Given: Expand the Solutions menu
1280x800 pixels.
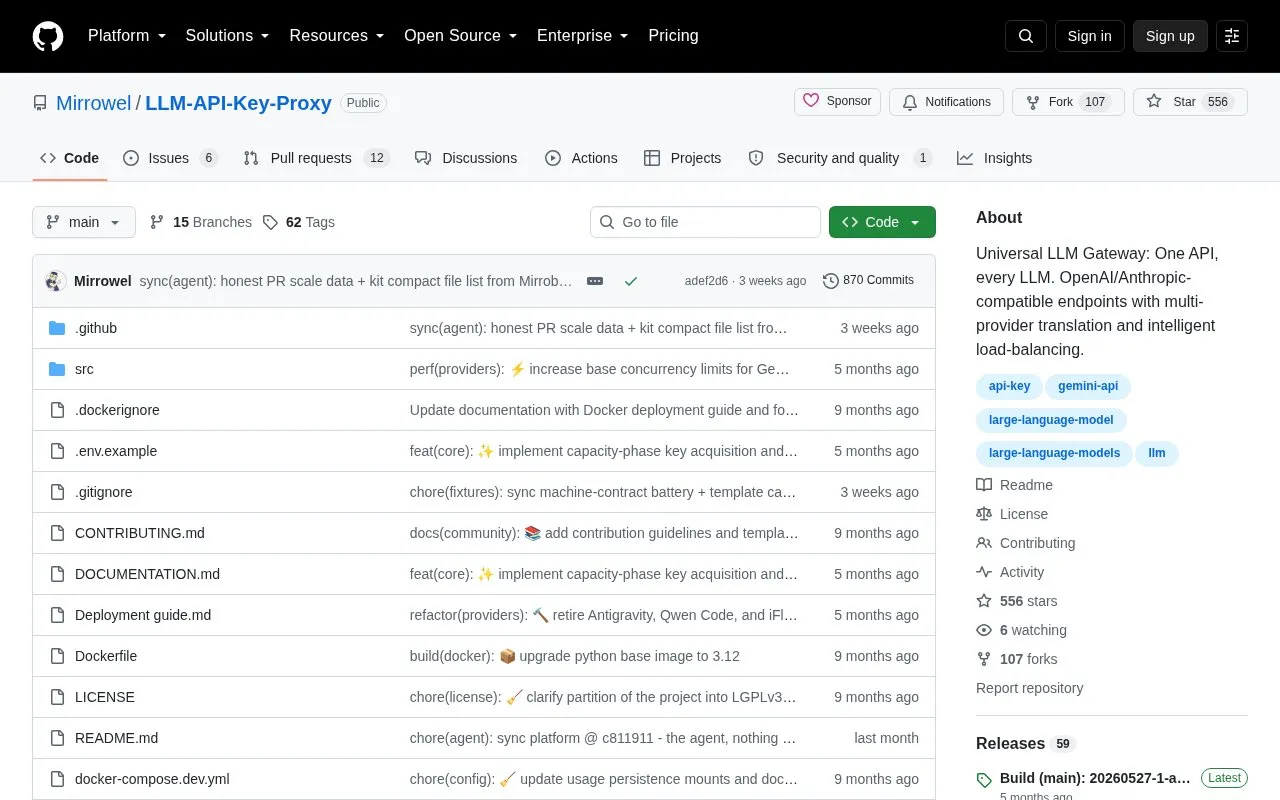Looking at the screenshot, I should point(227,36).
